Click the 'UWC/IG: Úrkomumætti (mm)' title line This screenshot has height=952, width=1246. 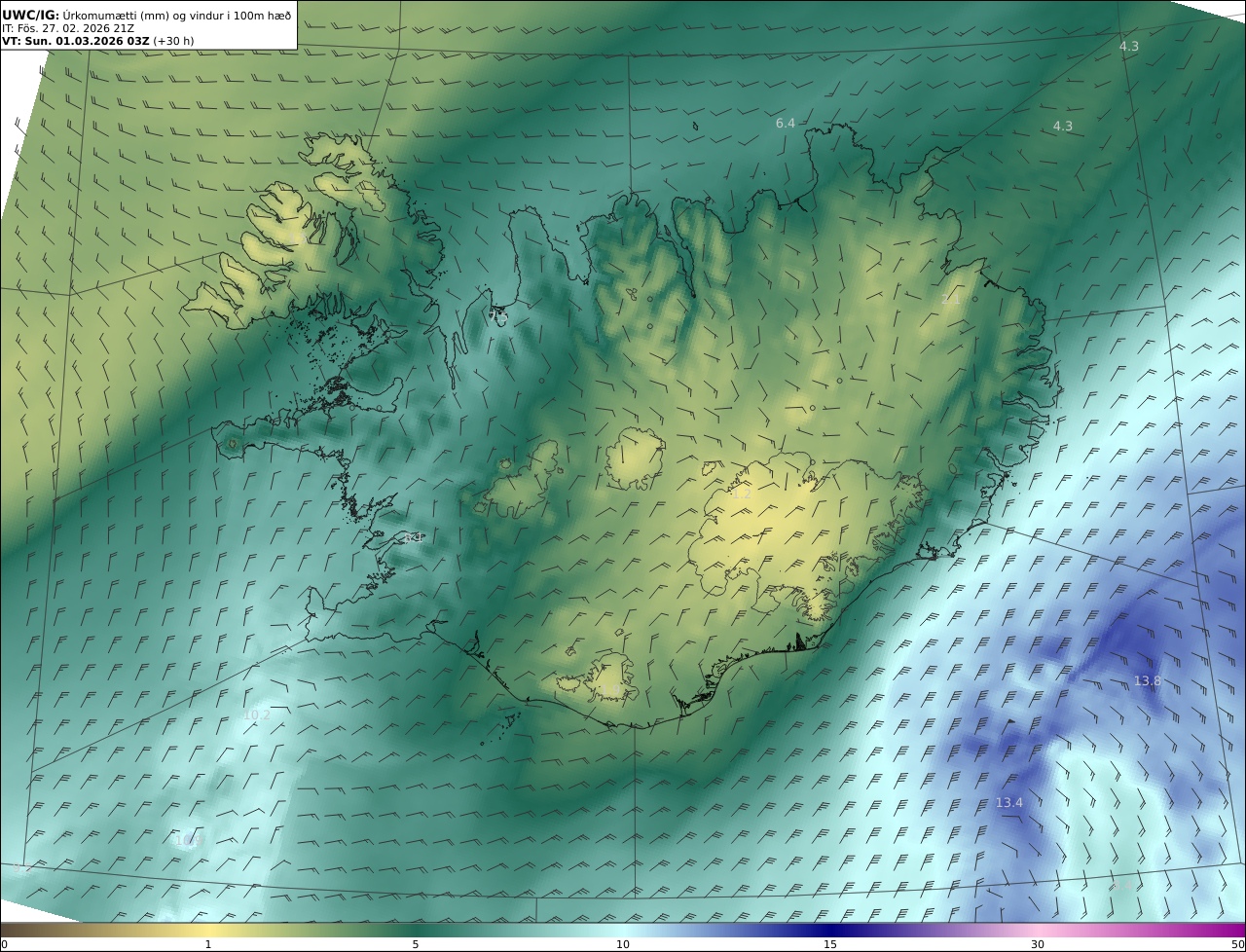coord(147,14)
